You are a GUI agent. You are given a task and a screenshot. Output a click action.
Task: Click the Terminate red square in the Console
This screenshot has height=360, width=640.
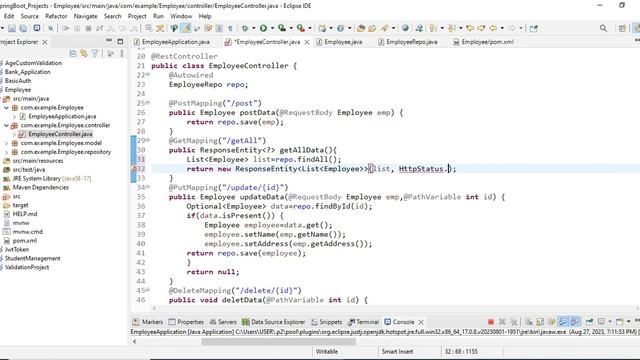(x=491, y=322)
